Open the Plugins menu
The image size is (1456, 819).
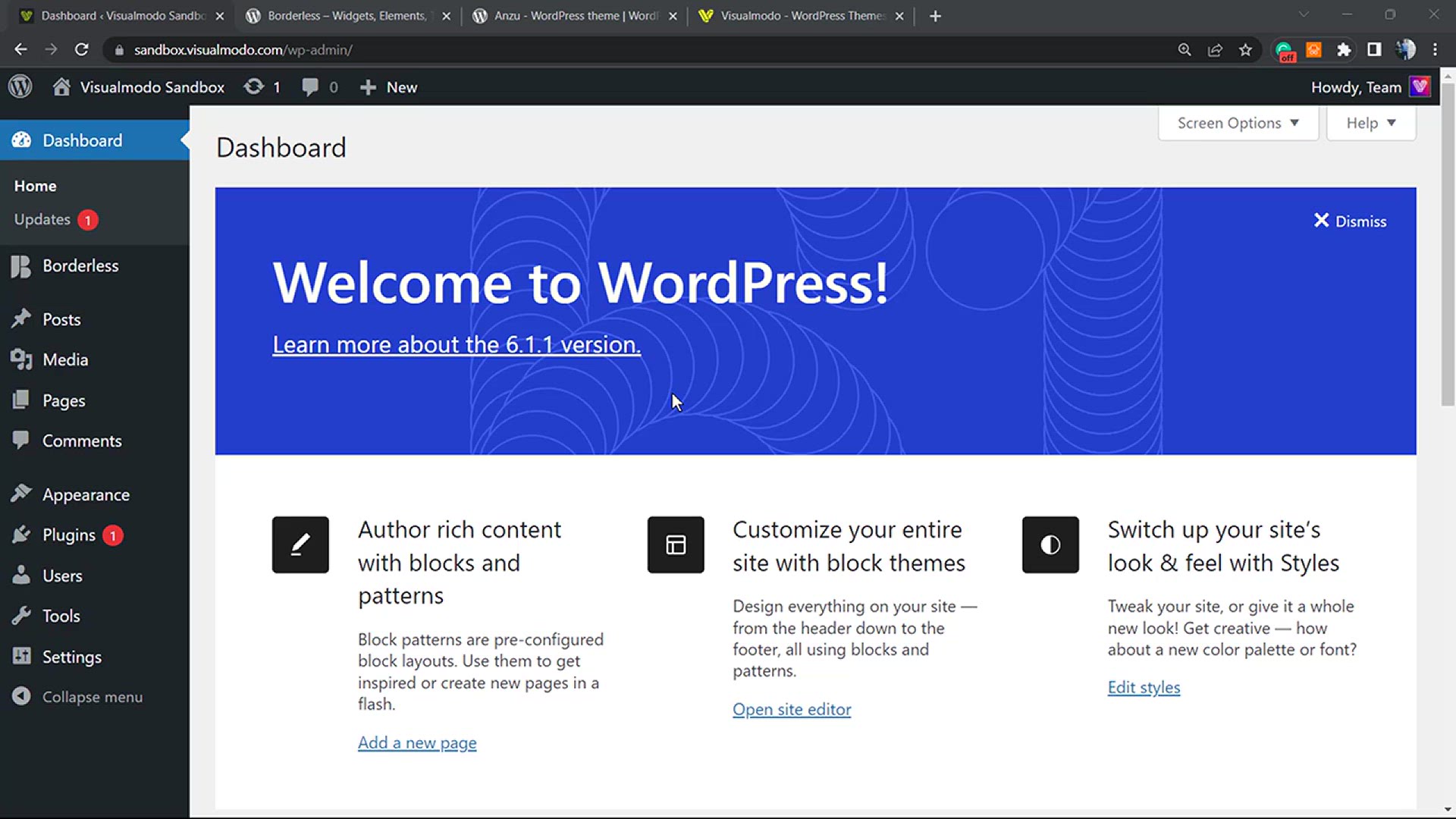(x=95, y=535)
